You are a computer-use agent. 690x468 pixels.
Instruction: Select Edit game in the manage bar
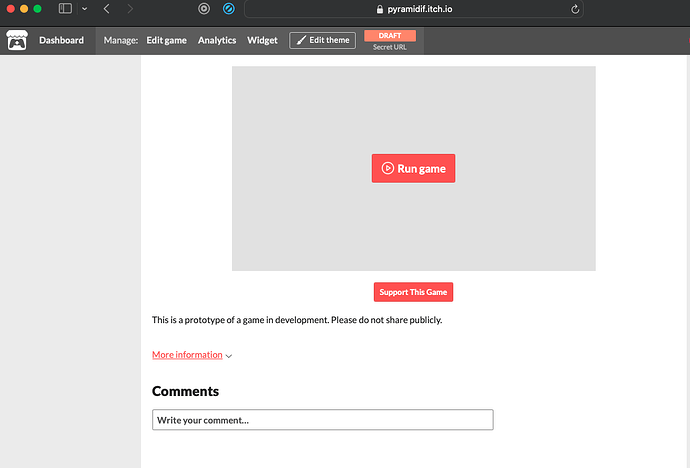(x=166, y=40)
